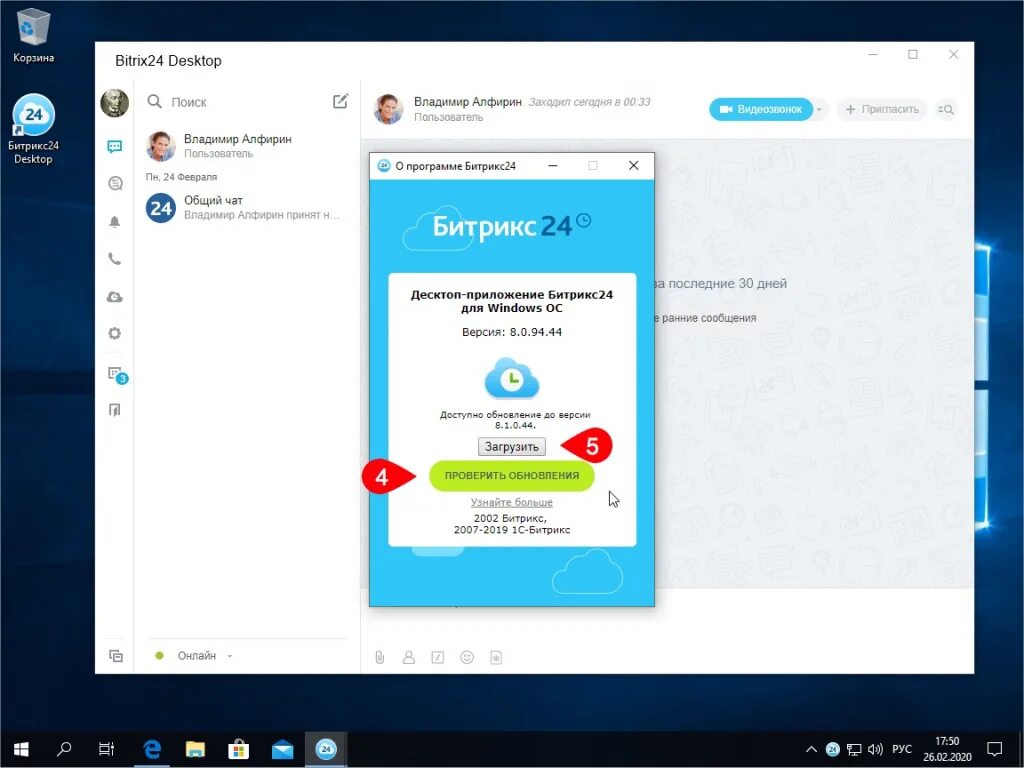Click Пн, 24 Февраля date label
Image resolution: width=1024 pixels, height=768 pixels.
[181, 177]
